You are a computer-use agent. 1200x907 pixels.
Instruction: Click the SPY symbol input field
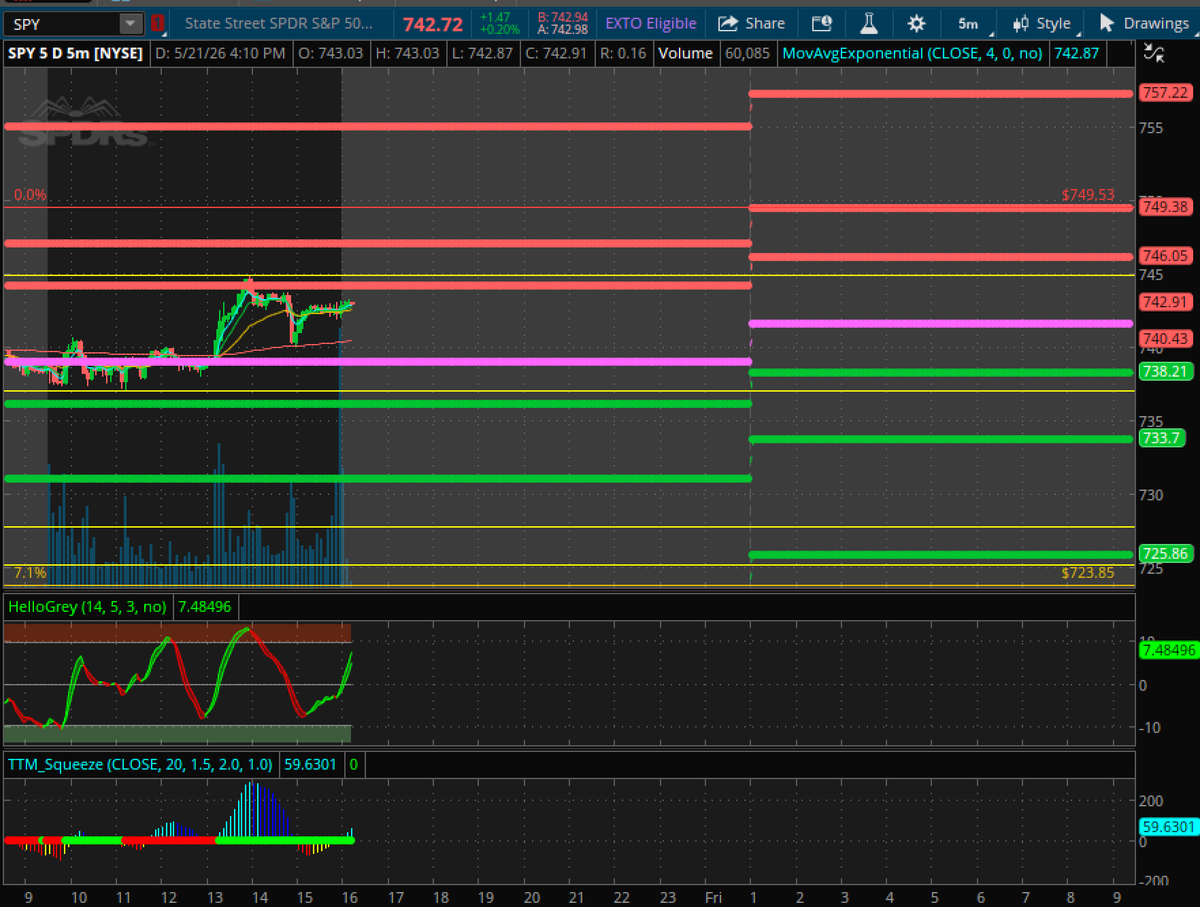coord(60,24)
